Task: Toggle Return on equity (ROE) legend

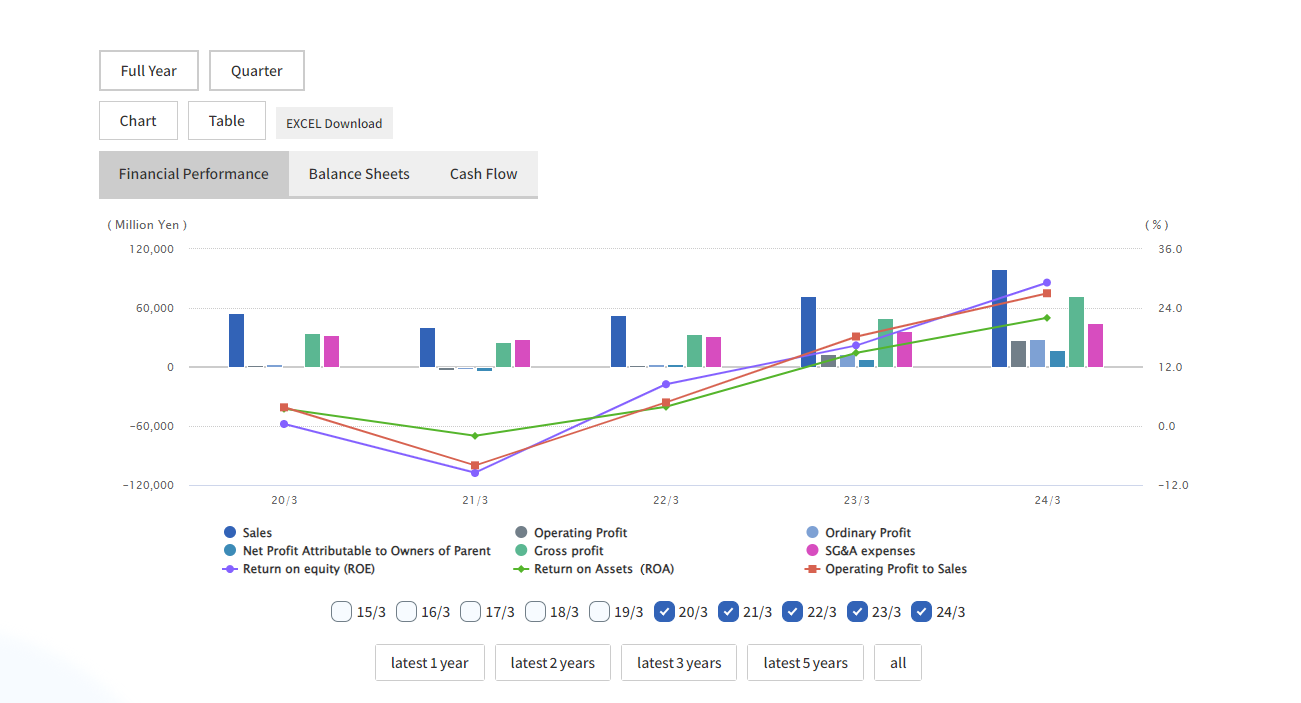Action: (x=298, y=569)
